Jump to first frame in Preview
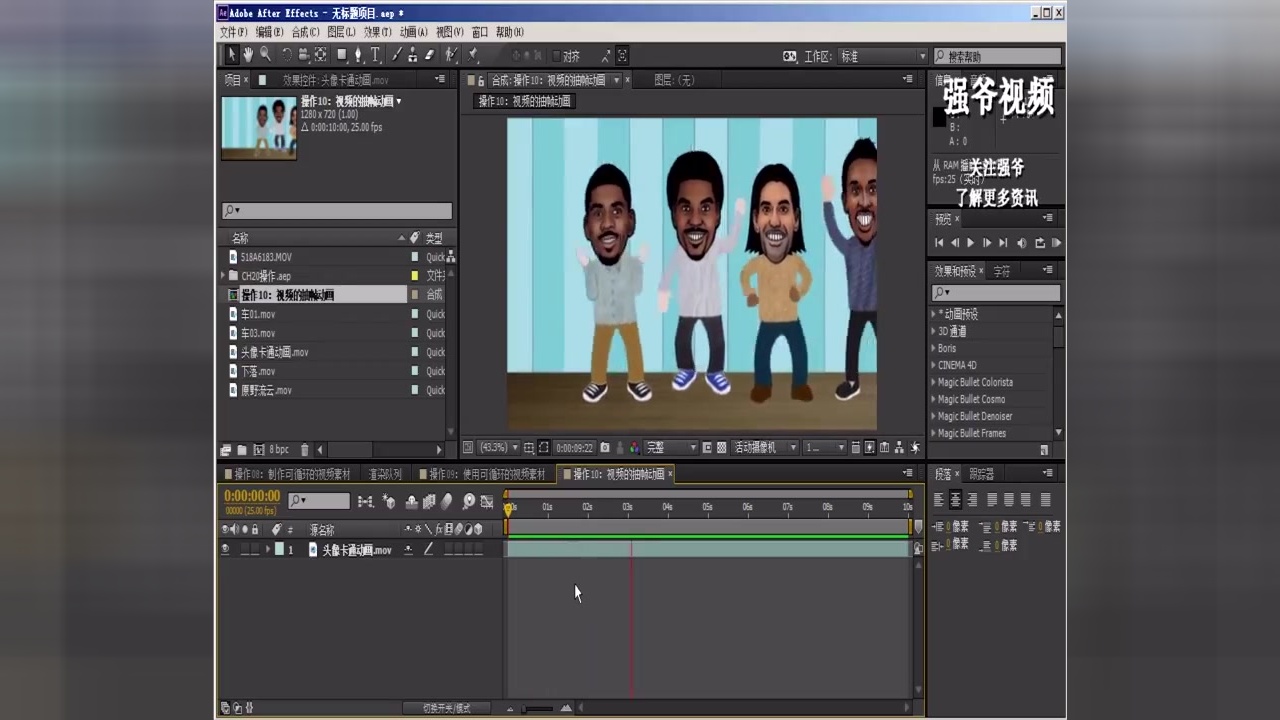Viewport: 1280px width, 720px height. (x=939, y=243)
